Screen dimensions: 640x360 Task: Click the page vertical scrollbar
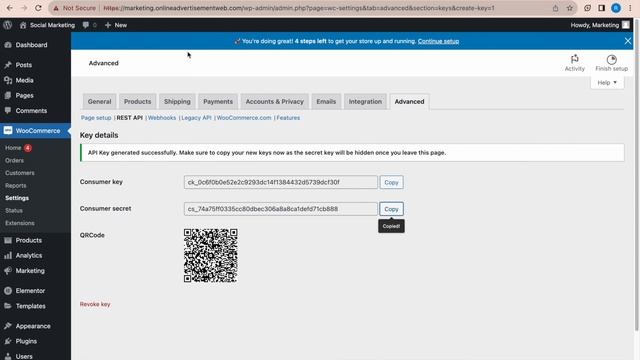coord(636,176)
